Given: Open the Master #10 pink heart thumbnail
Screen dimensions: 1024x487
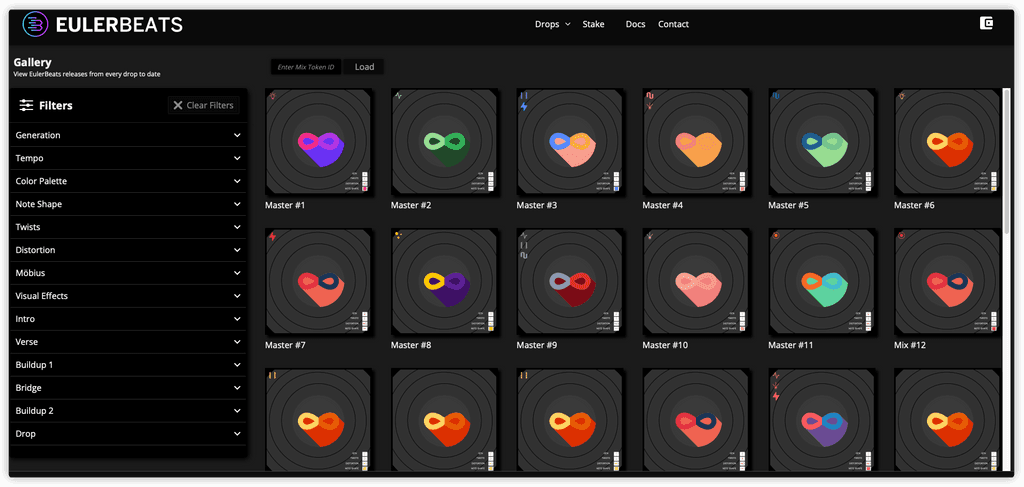Looking at the screenshot, I should (x=696, y=281).
